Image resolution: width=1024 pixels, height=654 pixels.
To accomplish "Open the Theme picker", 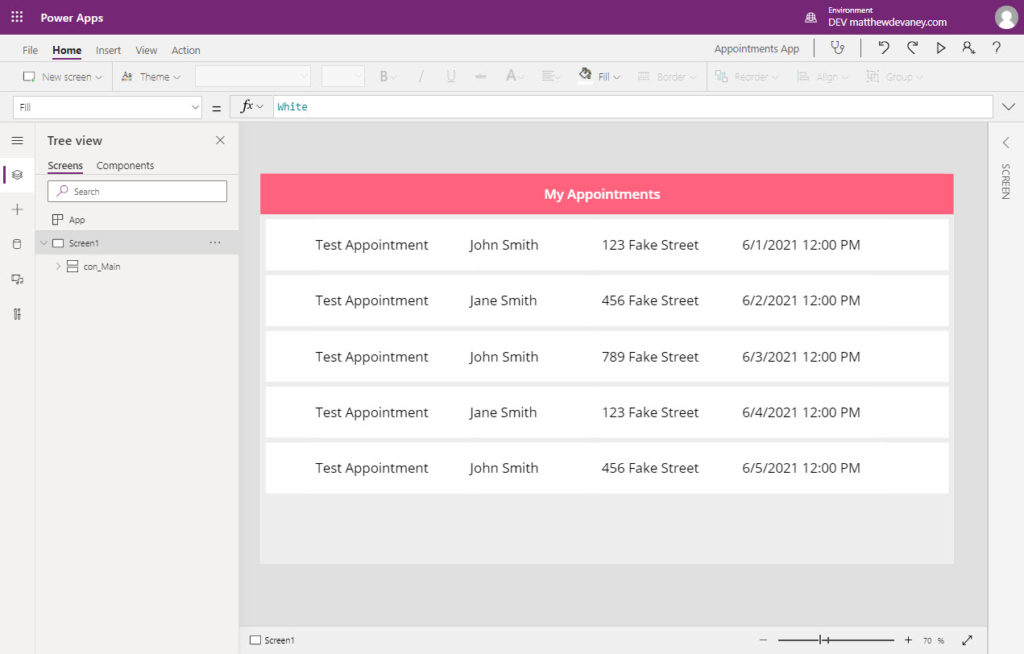I will click(x=151, y=76).
